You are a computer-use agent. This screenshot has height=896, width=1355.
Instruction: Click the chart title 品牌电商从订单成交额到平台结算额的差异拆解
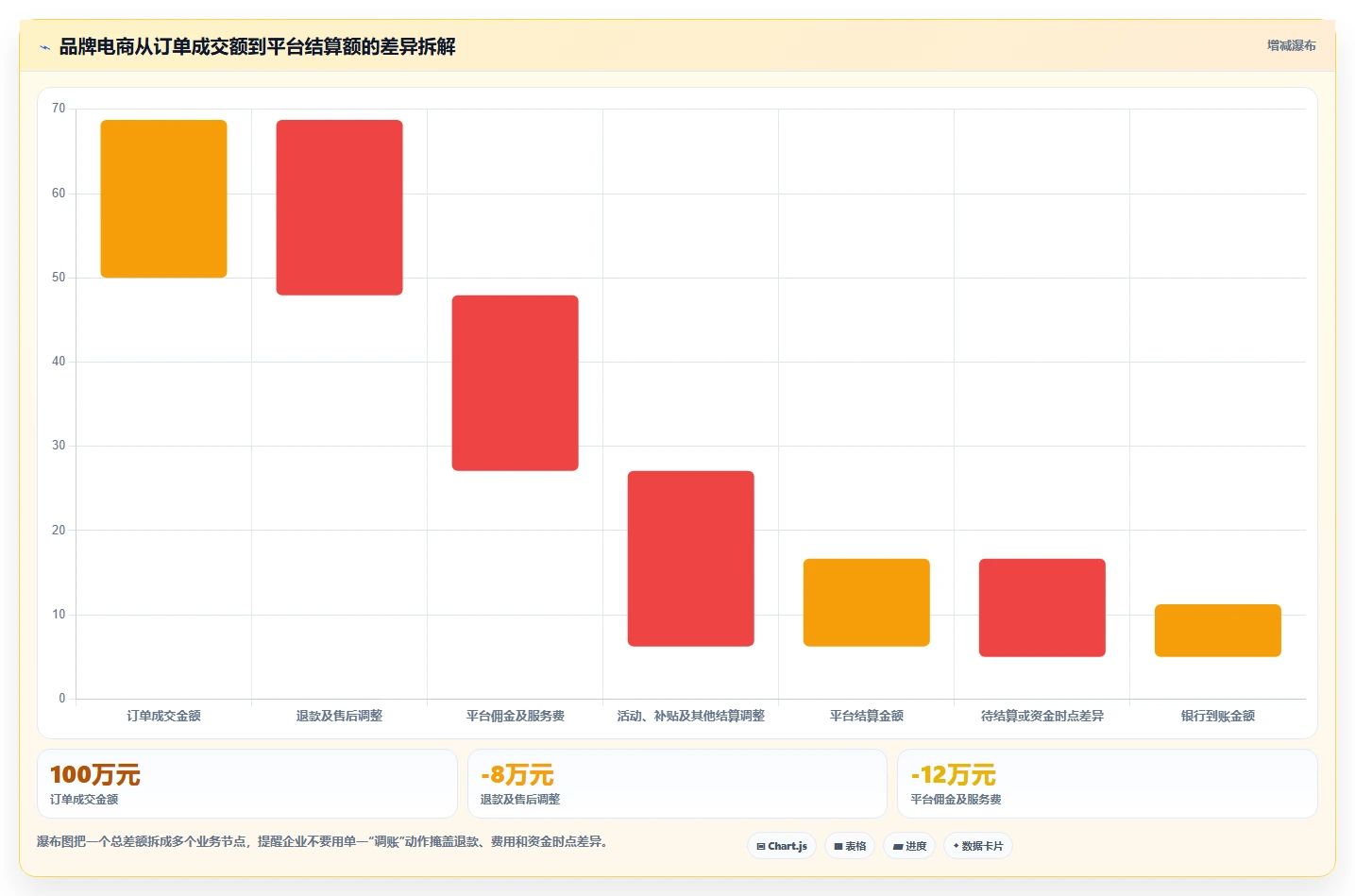click(x=257, y=47)
